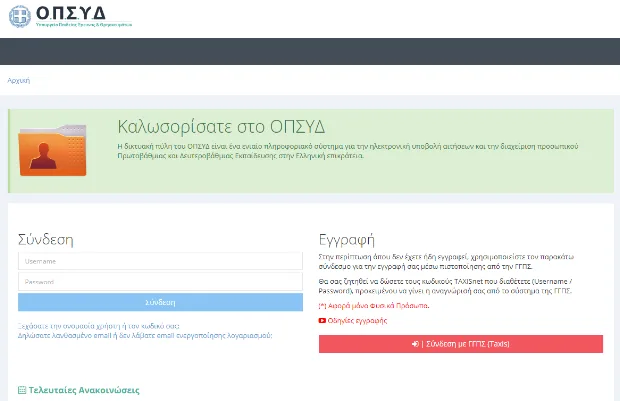Click the ΟΠΣΥΔ logo emblem in the header
The height and width of the screenshot is (401, 620).
point(20,16)
